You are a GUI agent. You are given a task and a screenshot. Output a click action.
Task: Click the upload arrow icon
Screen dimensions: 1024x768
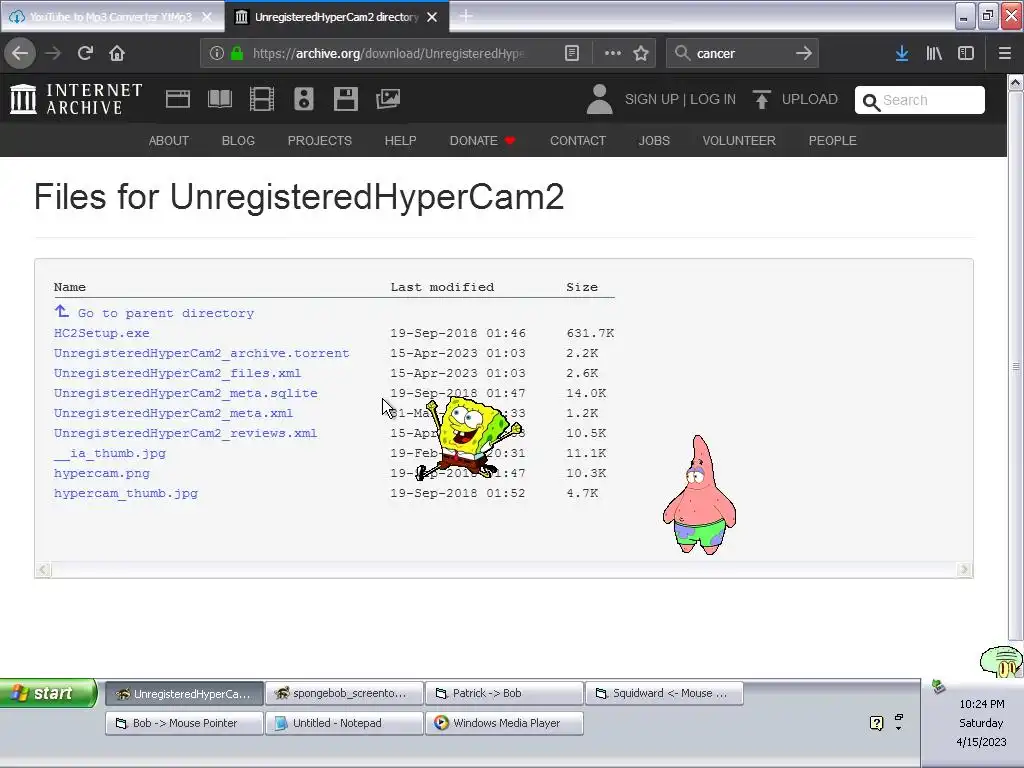[x=761, y=99]
